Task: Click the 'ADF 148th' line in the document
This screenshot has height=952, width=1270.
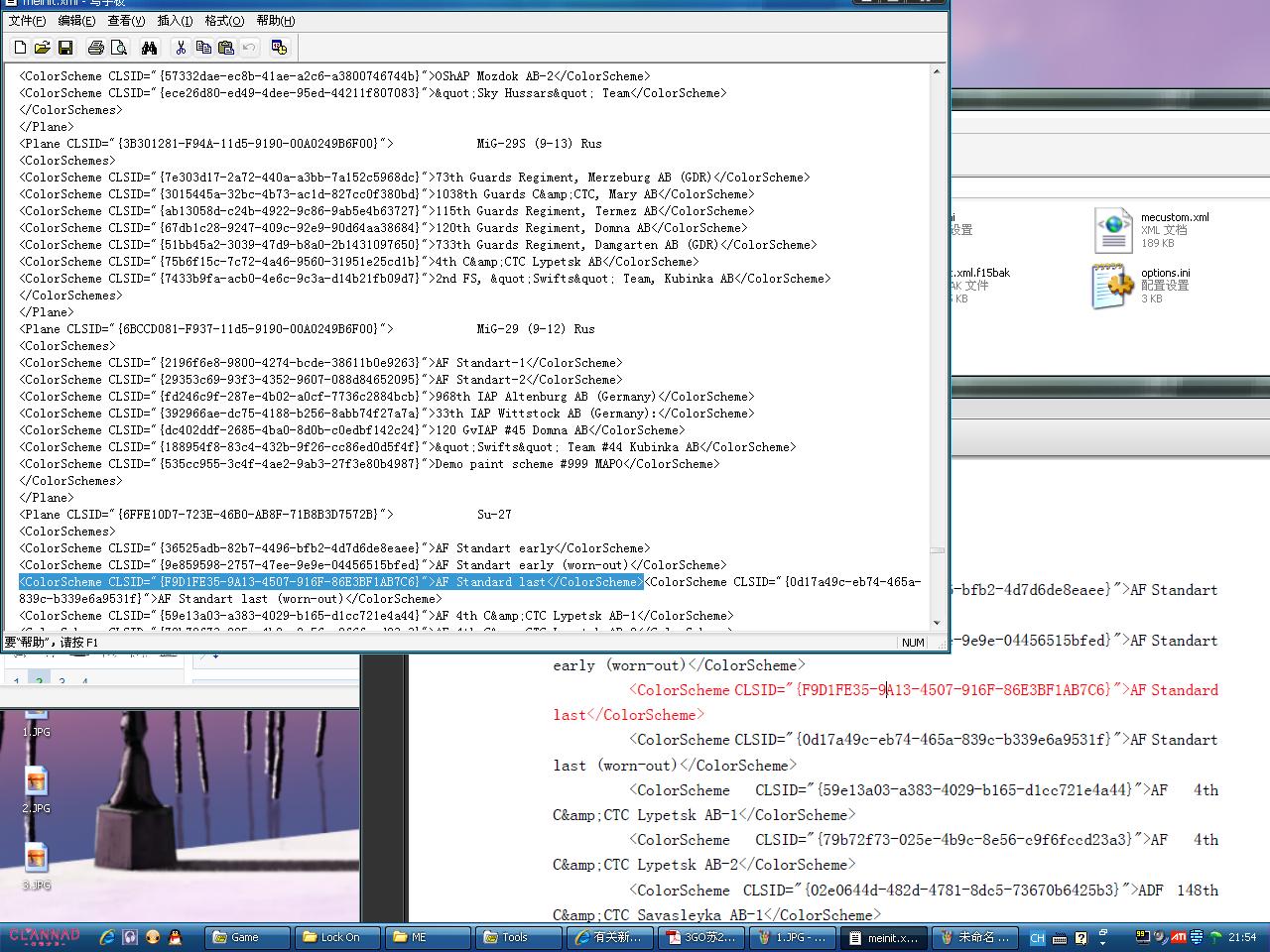Action: pyautogui.click(x=885, y=902)
